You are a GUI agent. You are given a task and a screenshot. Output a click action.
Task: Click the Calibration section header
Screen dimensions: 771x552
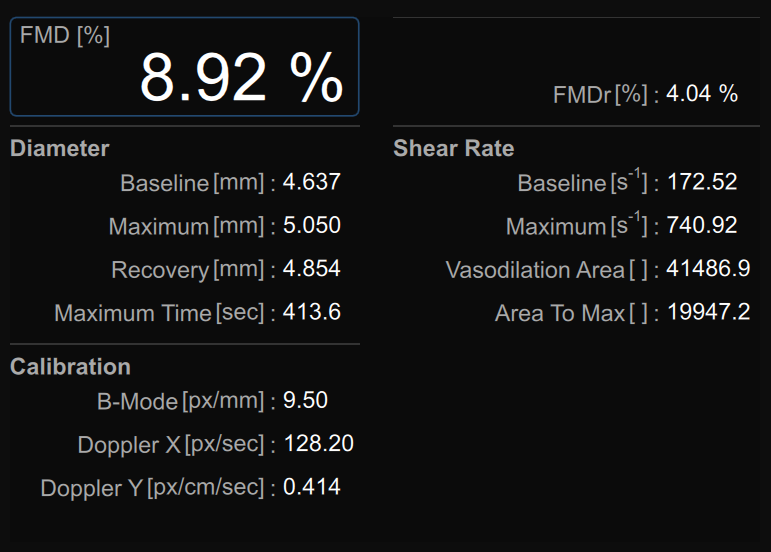(70, 367)
